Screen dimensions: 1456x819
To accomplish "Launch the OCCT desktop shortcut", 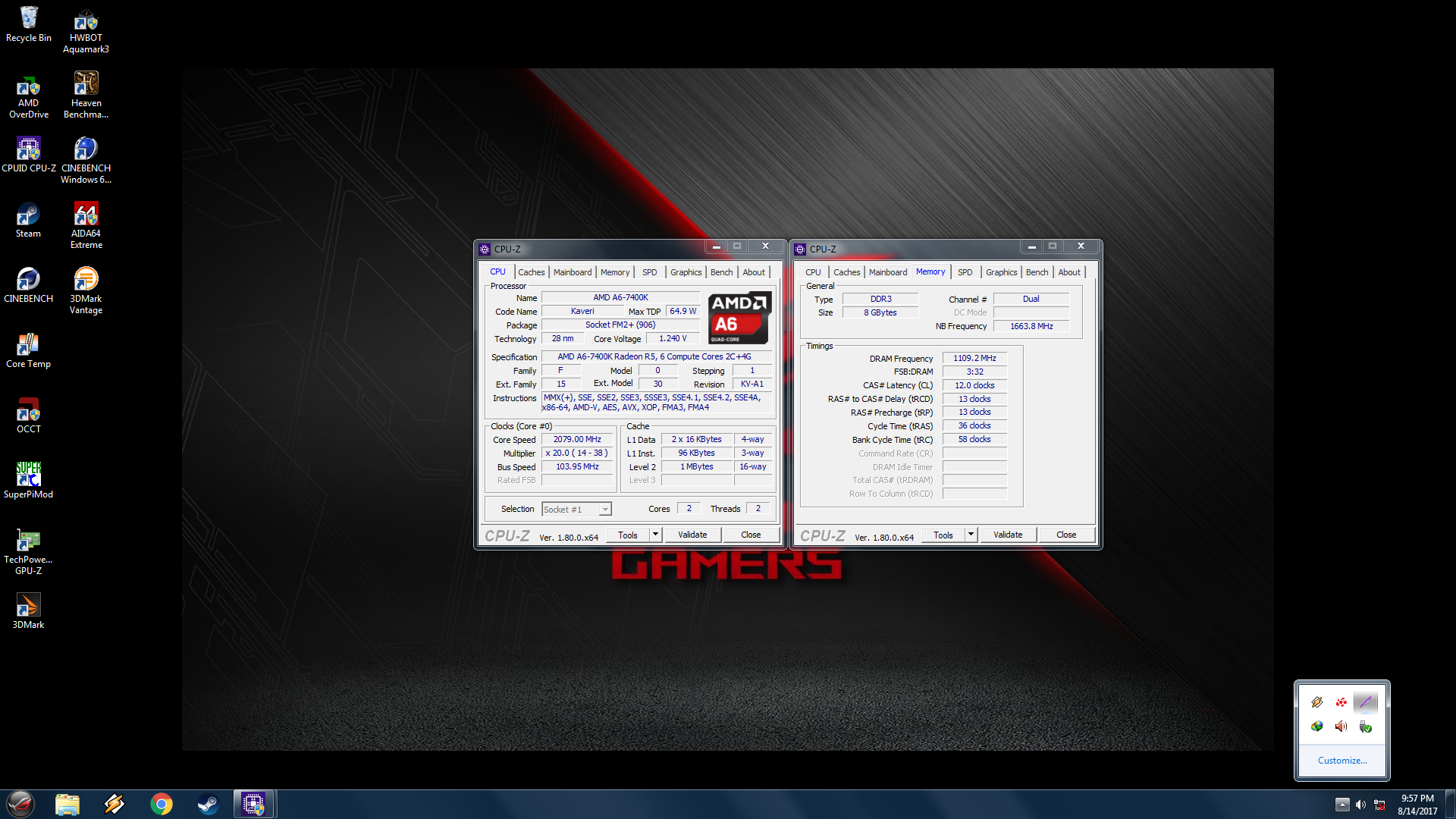I will coord(29,416).
